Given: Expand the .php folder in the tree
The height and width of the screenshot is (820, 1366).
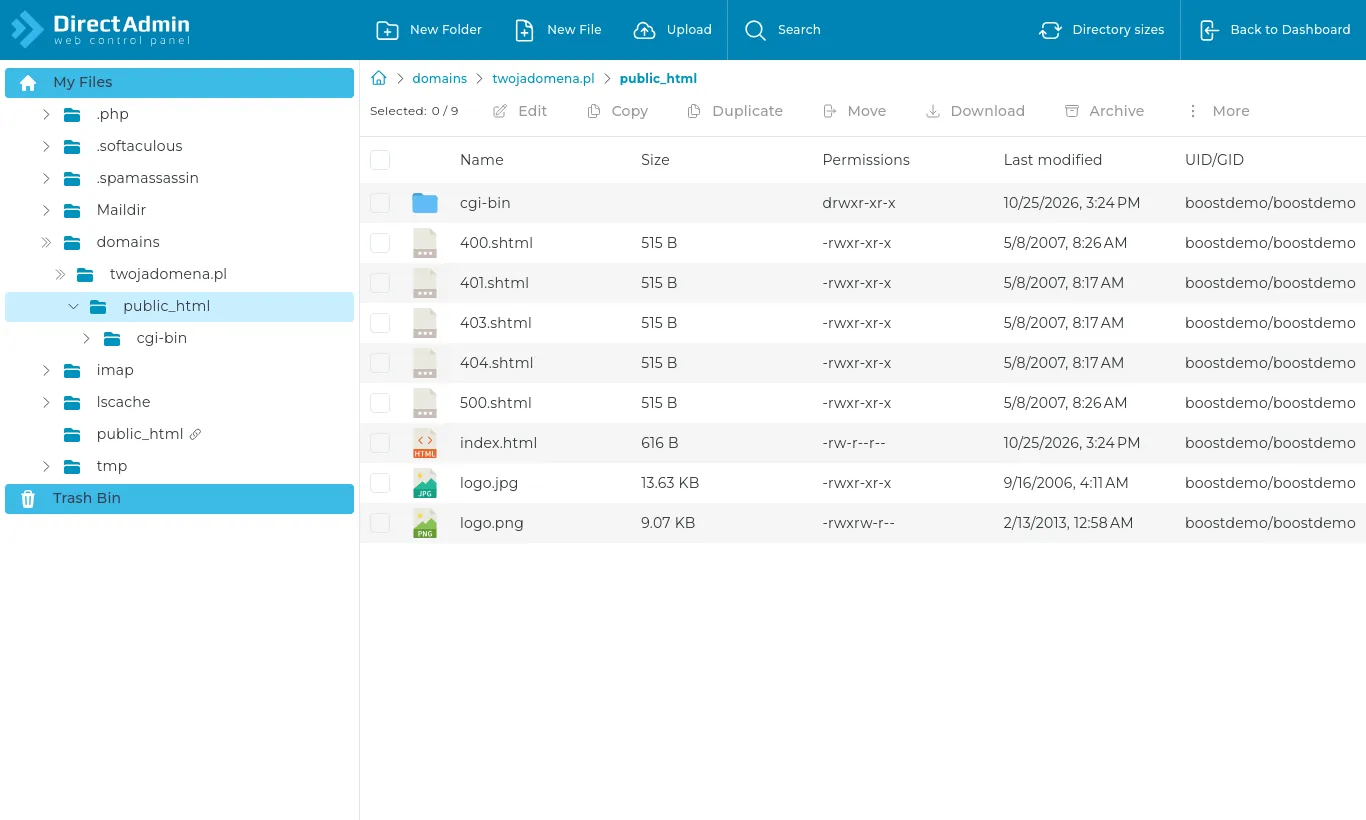Looking at the screenshot, I should pos(46,114).
